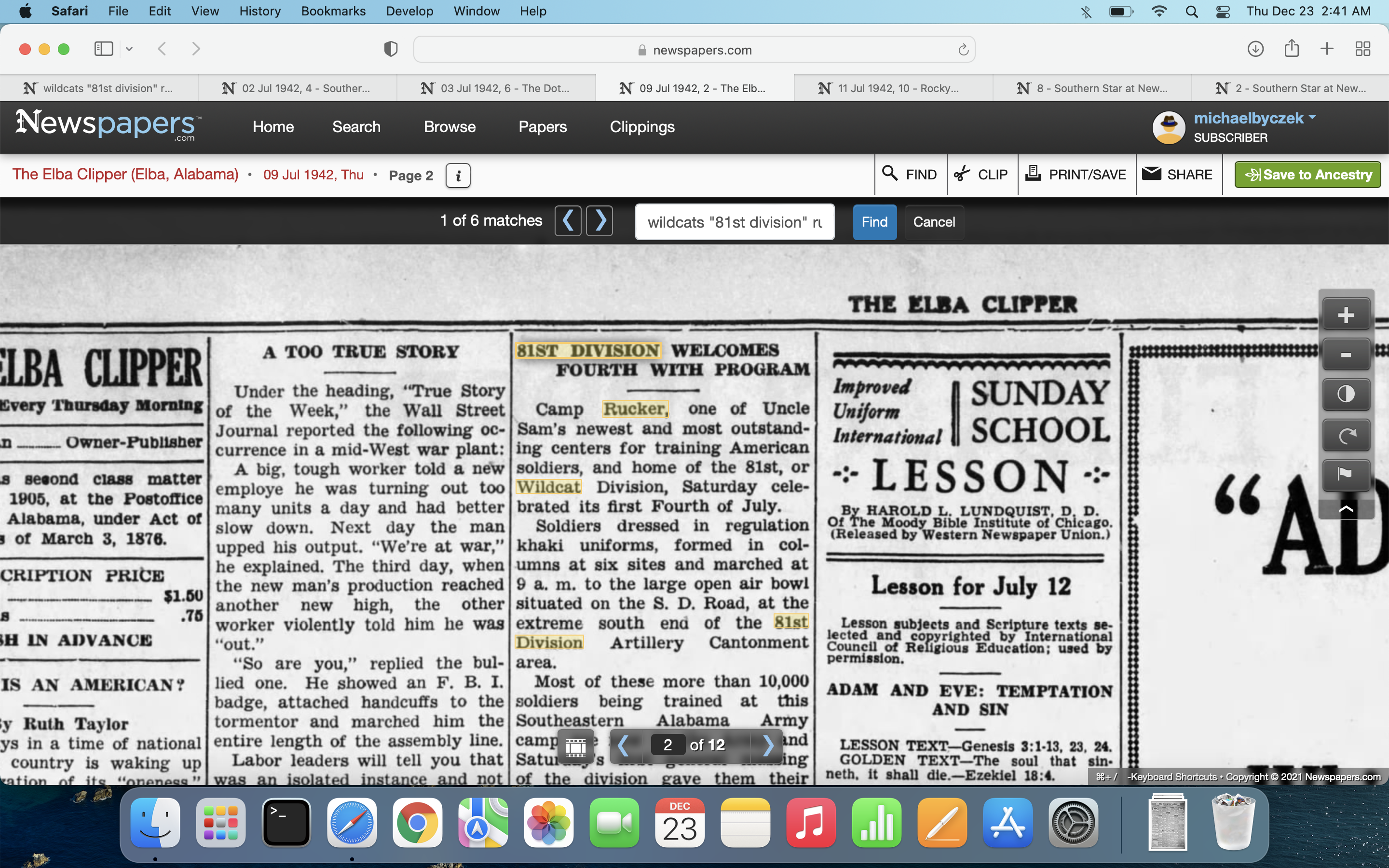
Task: Open PRINT/SAVE options
Action: click(1076, 175)
